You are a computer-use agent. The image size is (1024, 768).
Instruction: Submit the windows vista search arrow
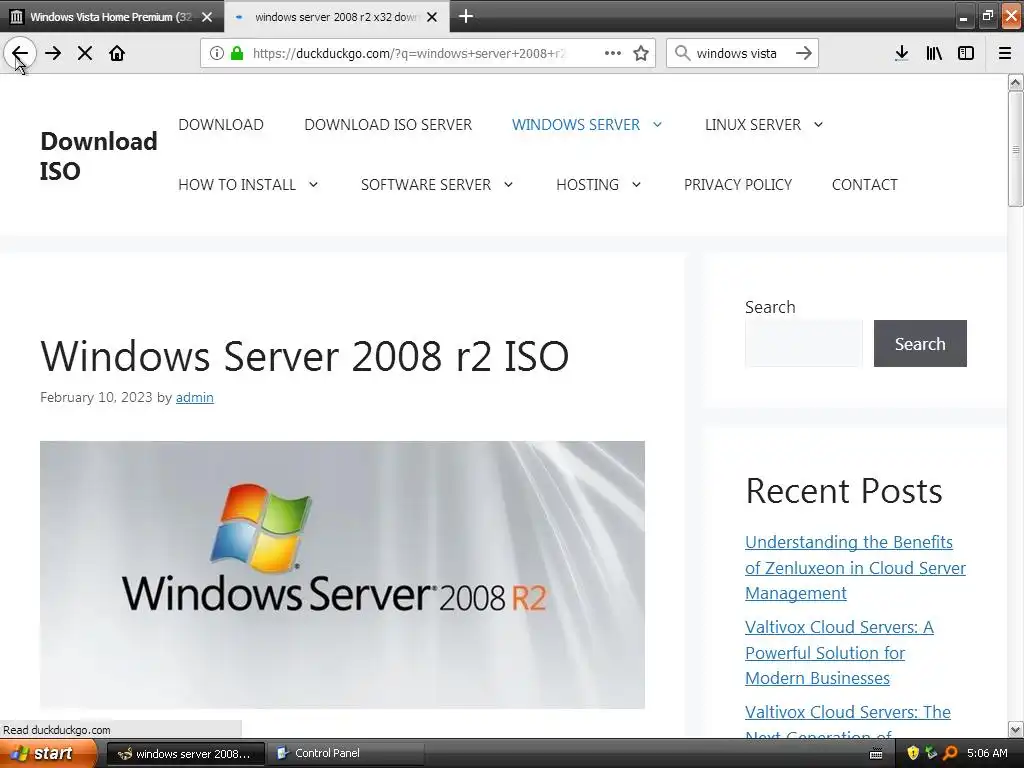coord(804,54)
